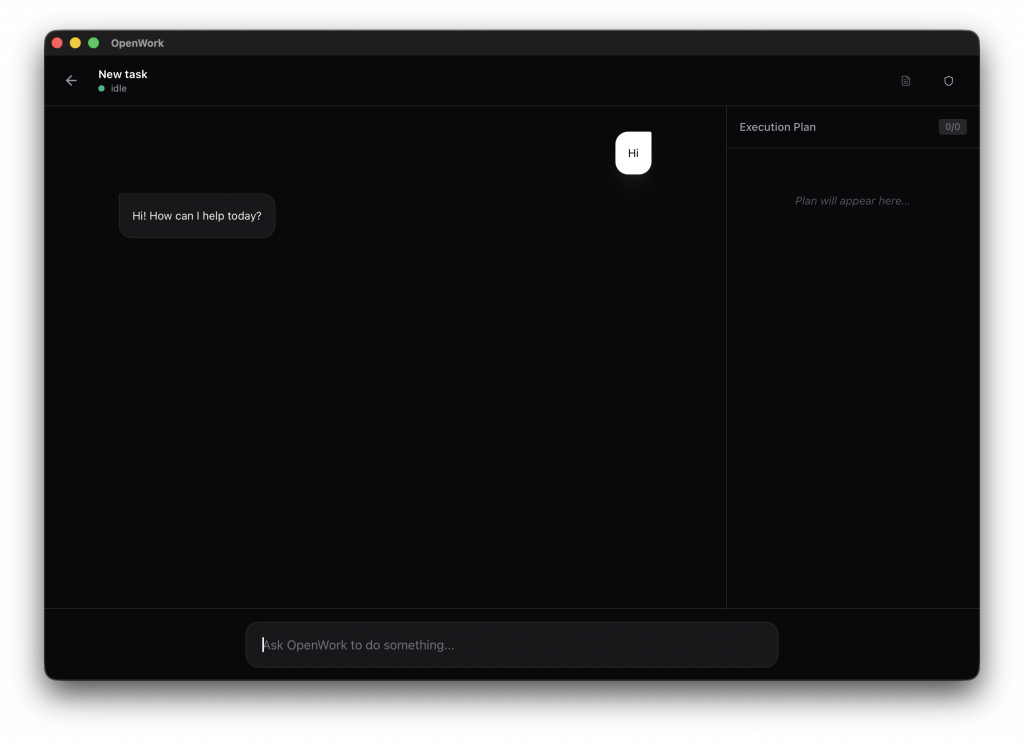Open the Execution Plan panel header
The height and width of the screenshot is (739, 1024).
[778, 127]
